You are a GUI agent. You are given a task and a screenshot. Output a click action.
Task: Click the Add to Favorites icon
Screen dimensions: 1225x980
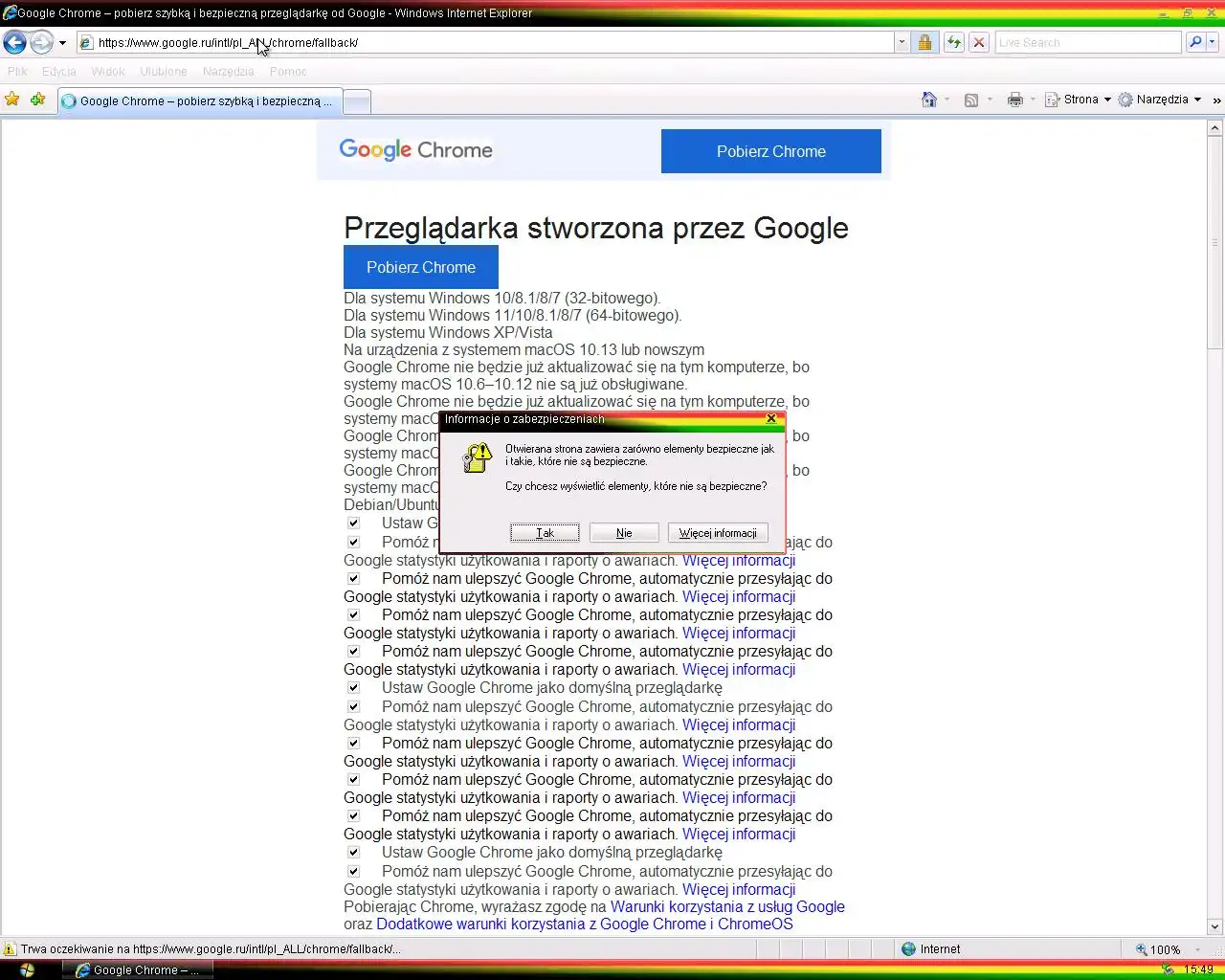click(x=37, y=100)
